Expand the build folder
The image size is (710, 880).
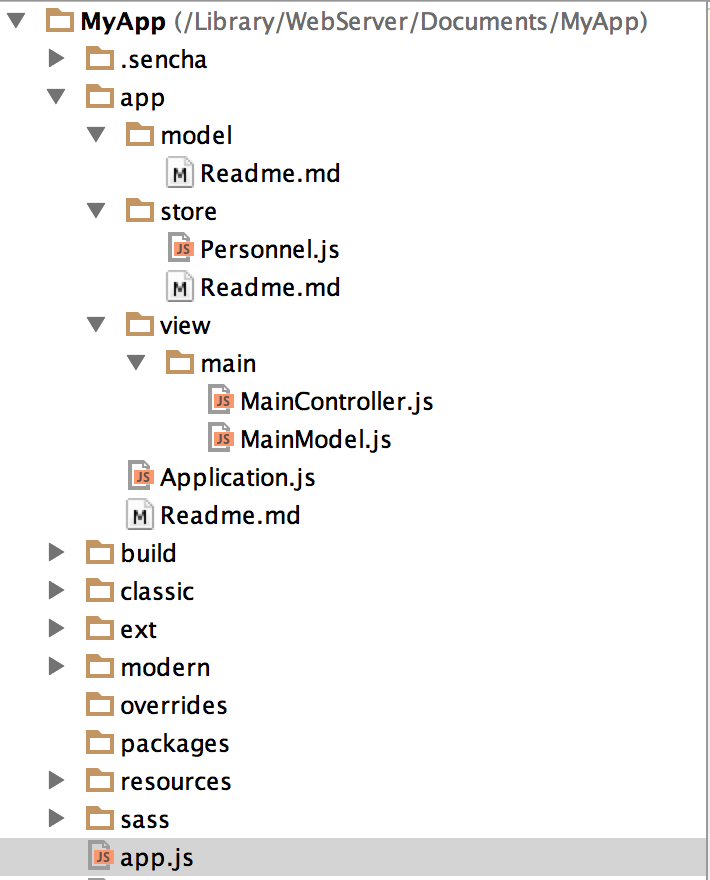tap(56, 553)
